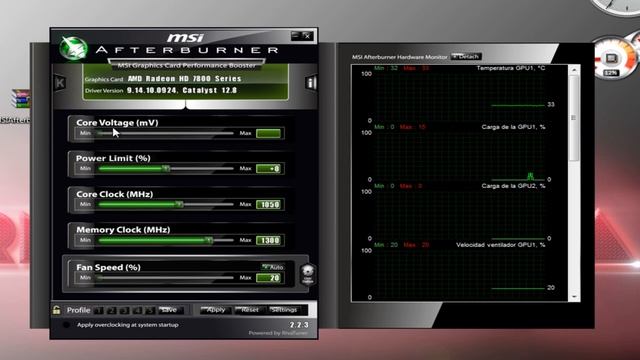Click the Core Clock 1050 value field
The width and height of the screenshot is (640, 360).
[x=268, y=204]
